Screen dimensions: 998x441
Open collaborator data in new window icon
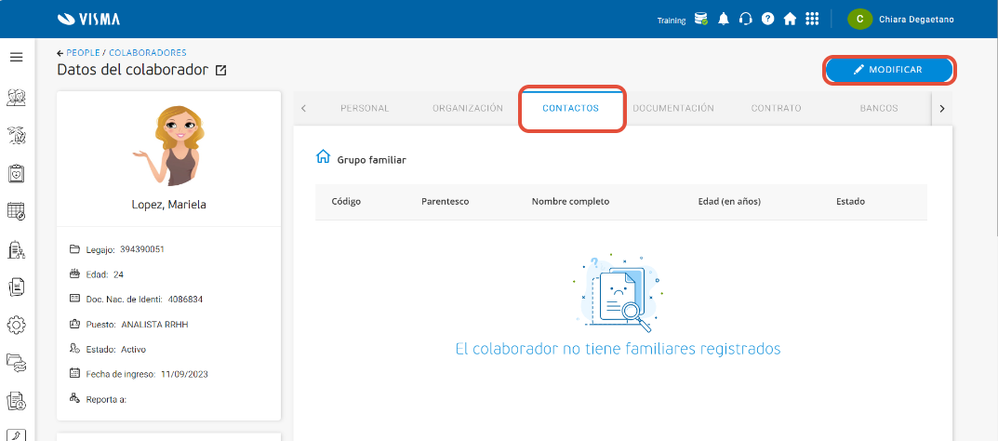221,71
